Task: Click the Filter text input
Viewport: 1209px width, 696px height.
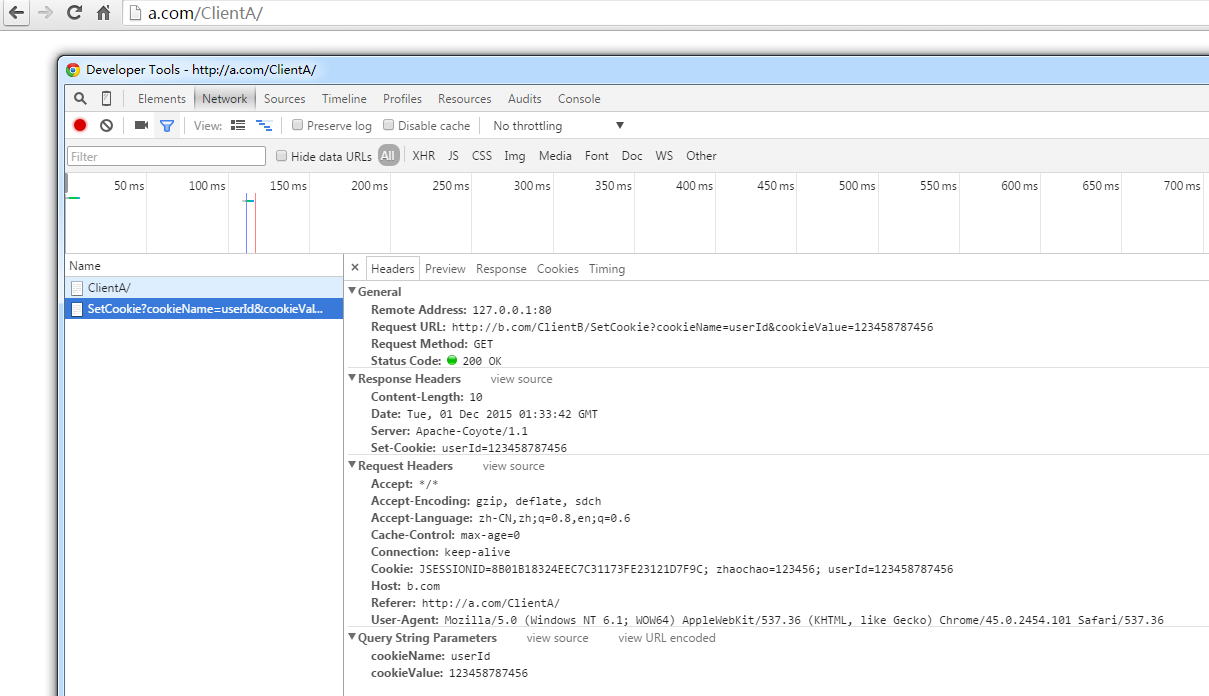Action: tap(167, 156)
